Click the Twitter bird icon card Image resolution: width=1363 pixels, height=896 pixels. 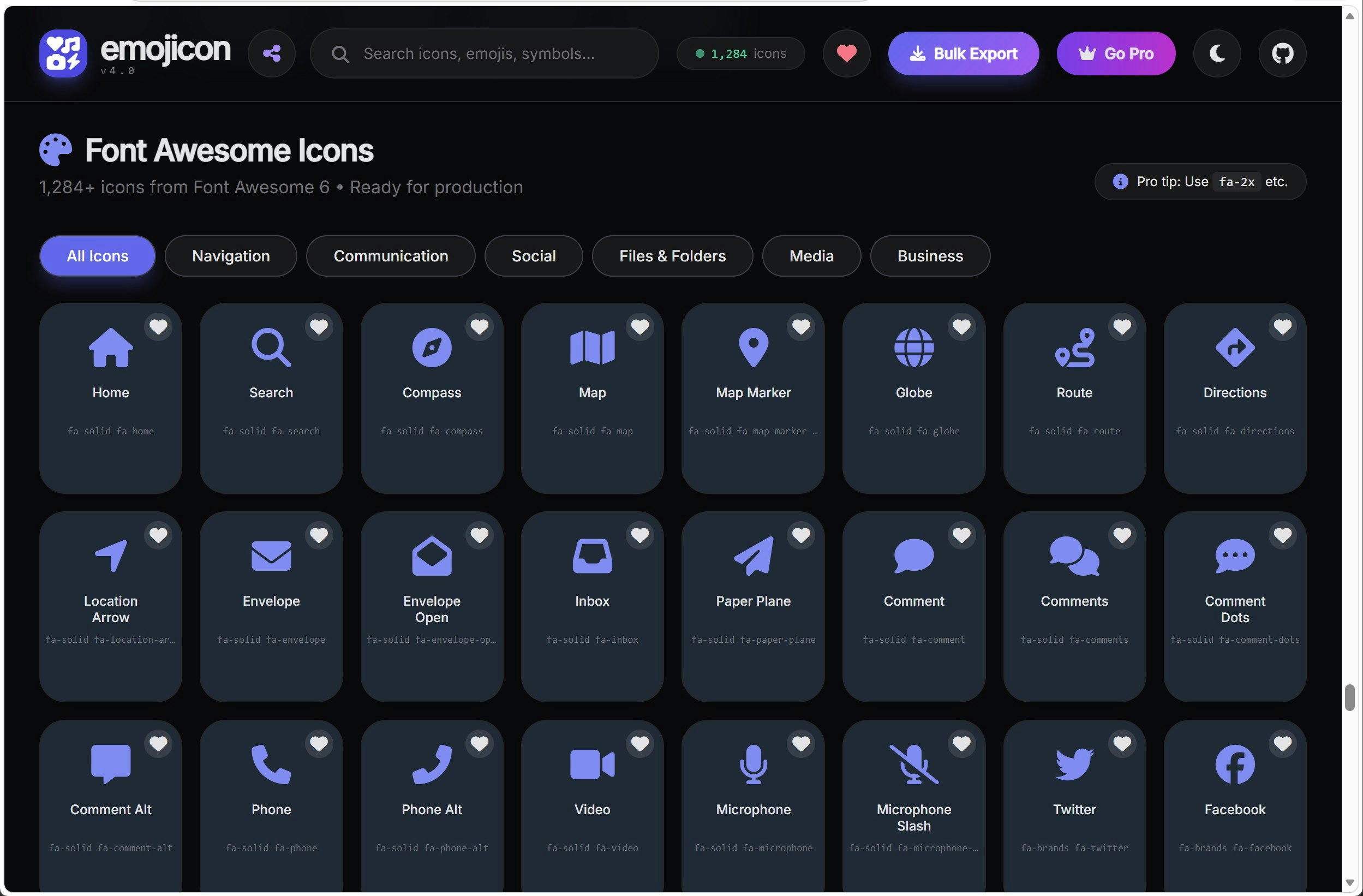click(x=1074, y=805)
